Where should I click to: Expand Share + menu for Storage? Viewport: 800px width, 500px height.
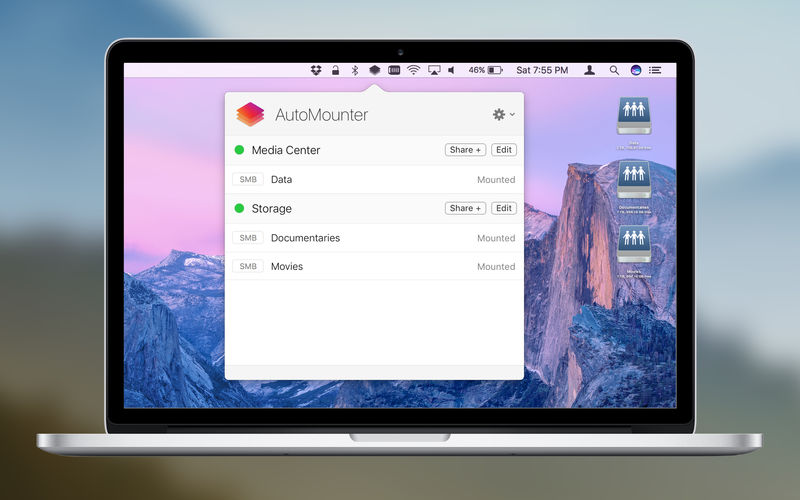point(465,208)
